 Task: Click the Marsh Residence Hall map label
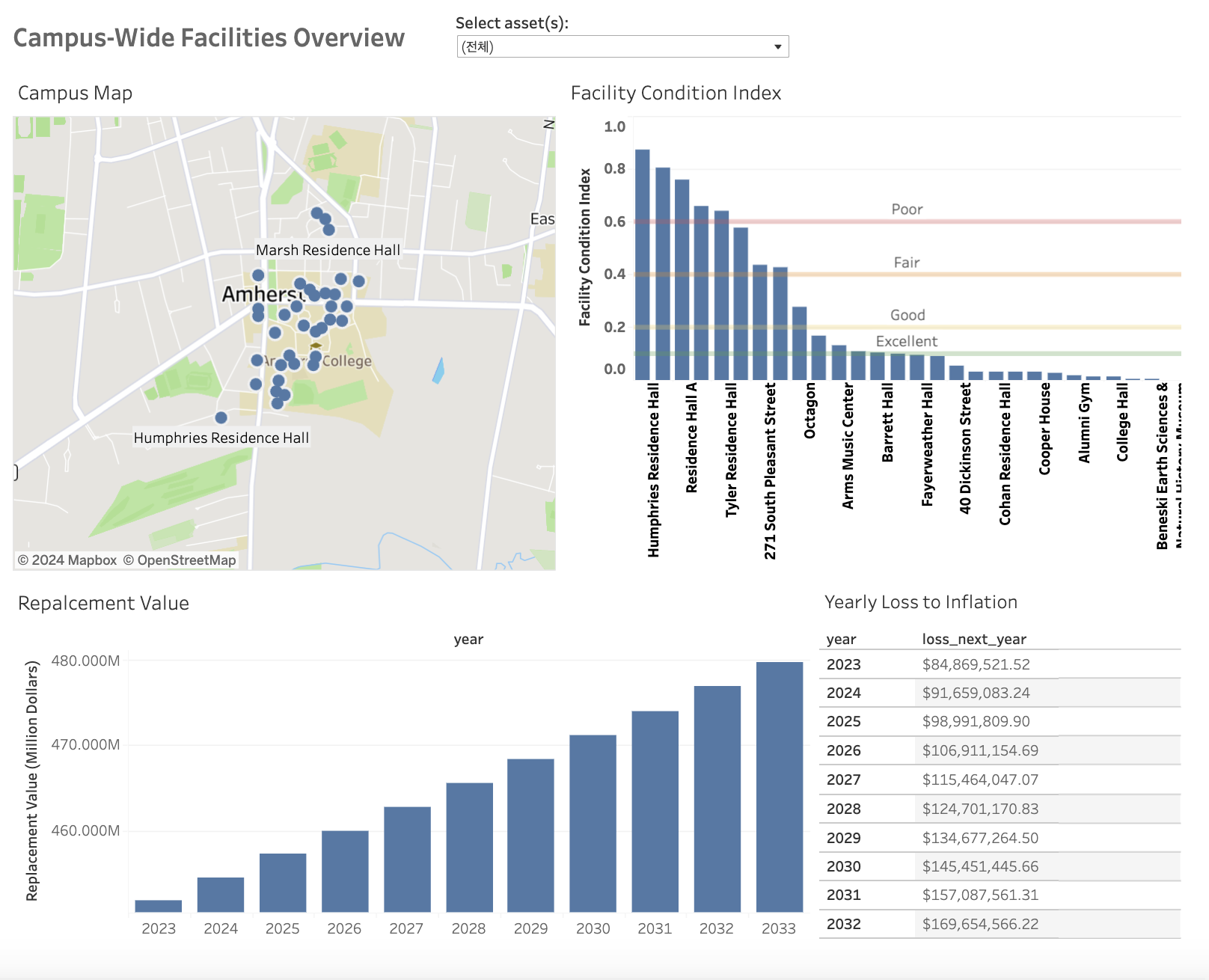(x=328, y=250)
